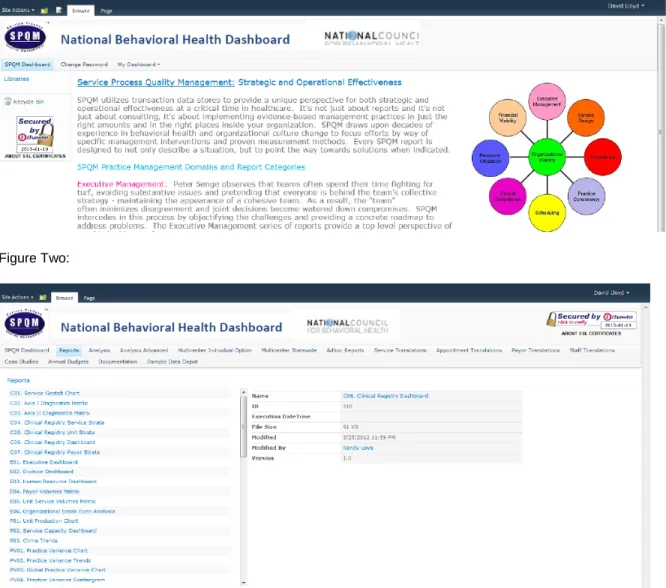The height and width of the screenshot is (588, 666).
Task: Open Annual Budgets
Action: pyautogui.click(x=68, y=362)
